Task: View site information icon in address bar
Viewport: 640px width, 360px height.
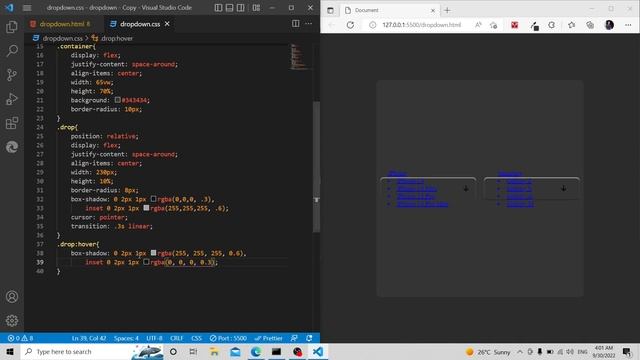Action: click(x=372, y=25)
